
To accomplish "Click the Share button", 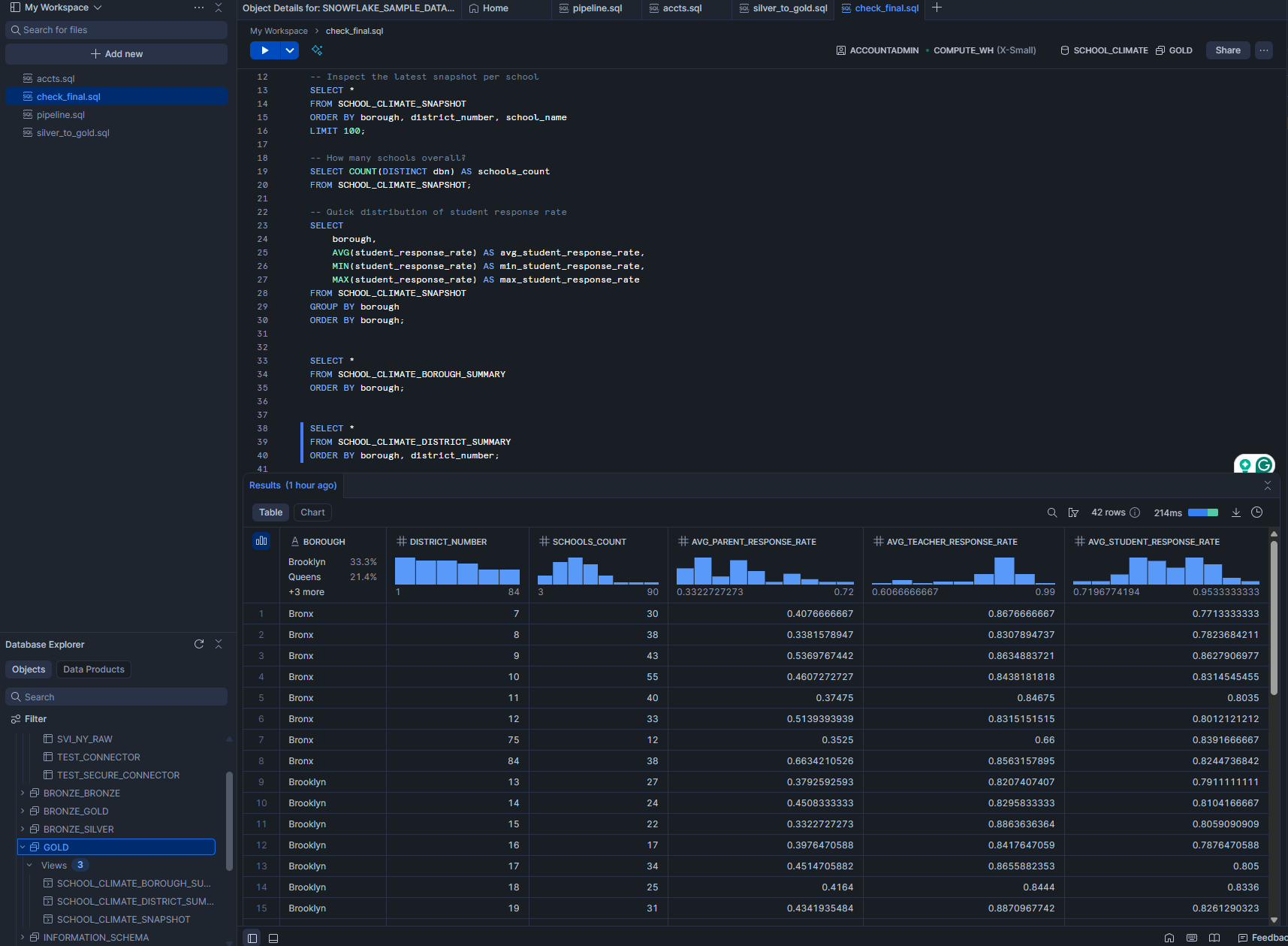I will [1228, 50].
